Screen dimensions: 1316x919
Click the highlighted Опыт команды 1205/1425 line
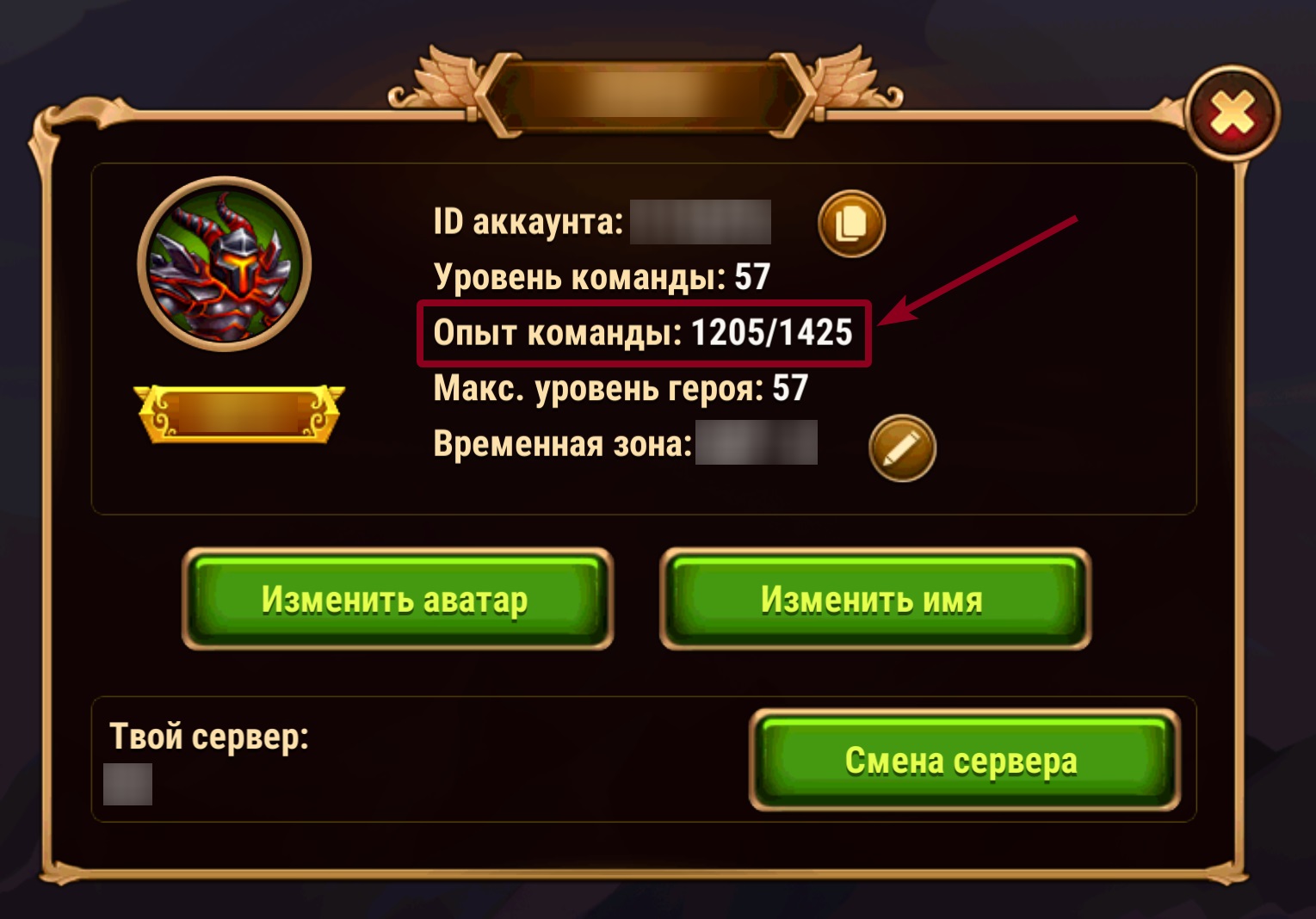pyautogui.click(x=644, y=333)
